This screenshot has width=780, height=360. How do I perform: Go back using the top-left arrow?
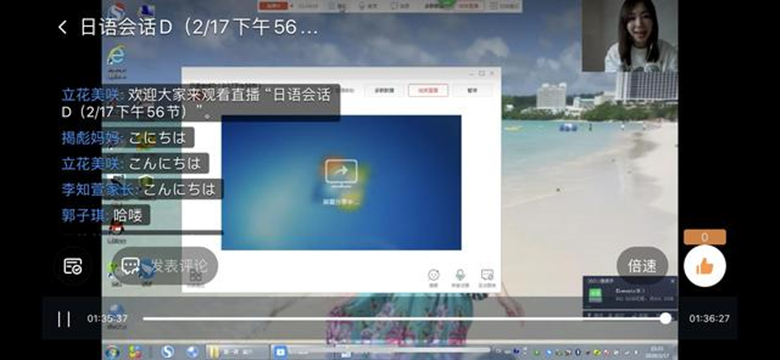click(62, 27)
